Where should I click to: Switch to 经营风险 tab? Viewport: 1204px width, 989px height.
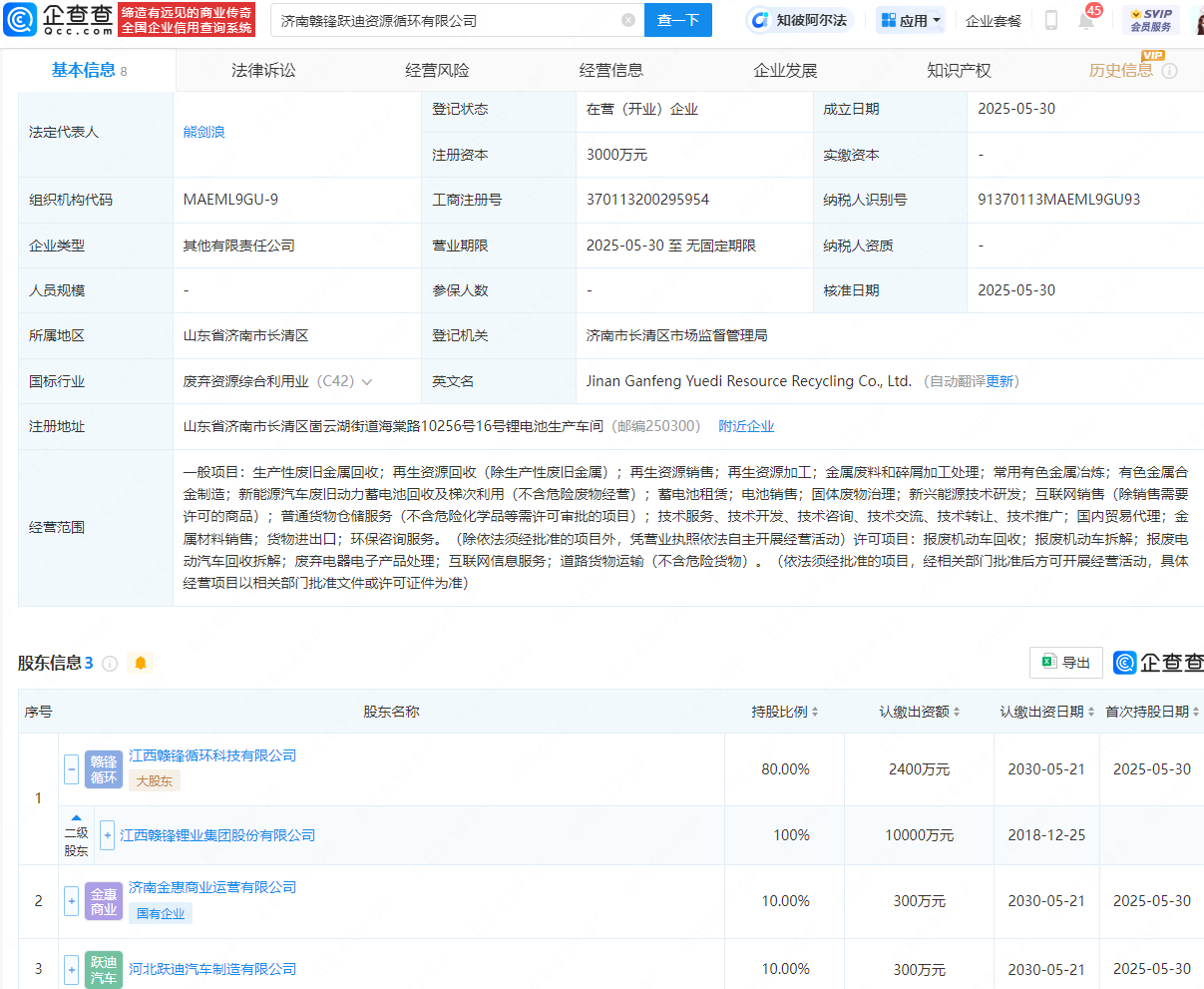click(437, 70)
